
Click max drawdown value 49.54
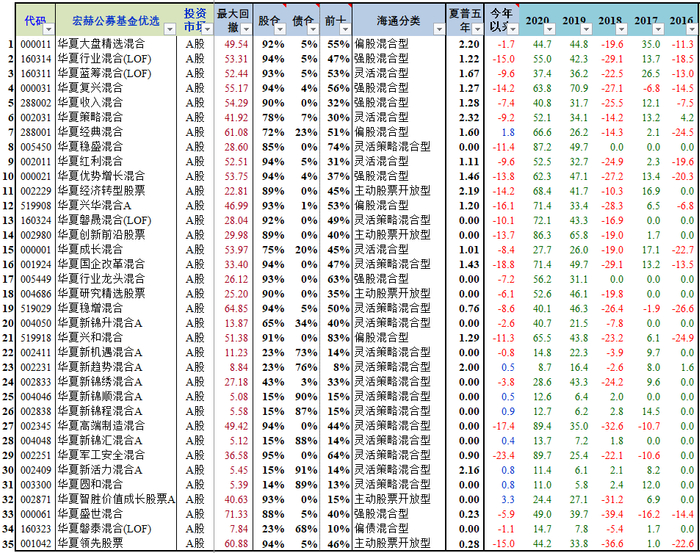tap(236, 44)
